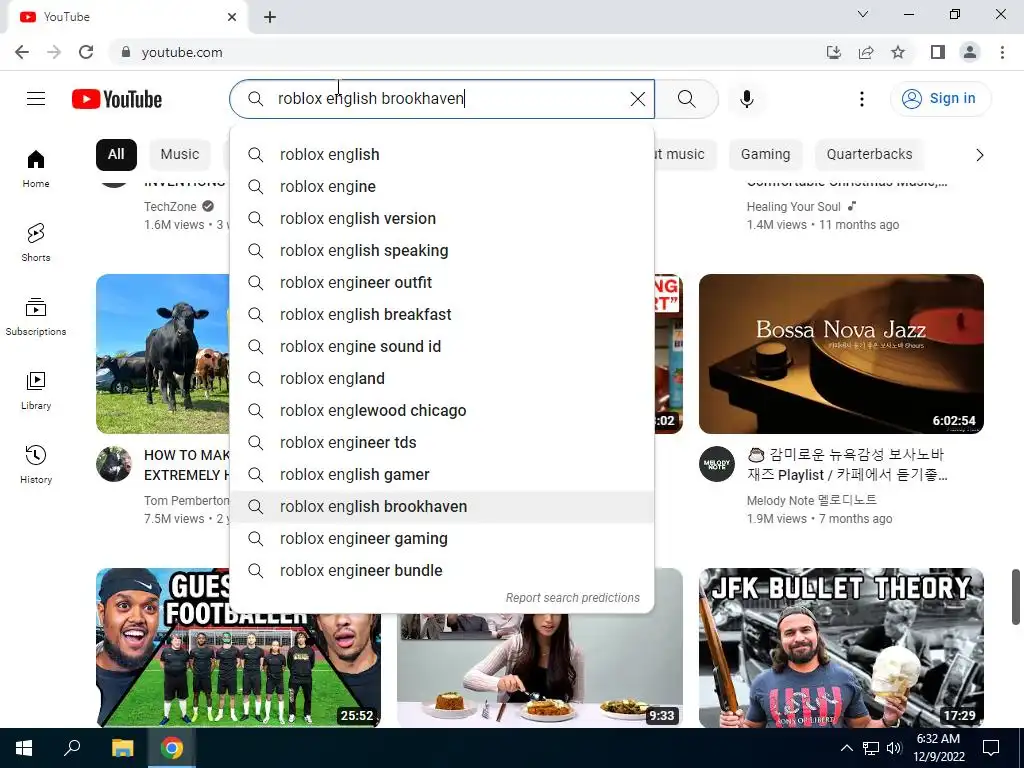Select the All filter chip
Screen dimensions: 1024x768
coord(116,154)
